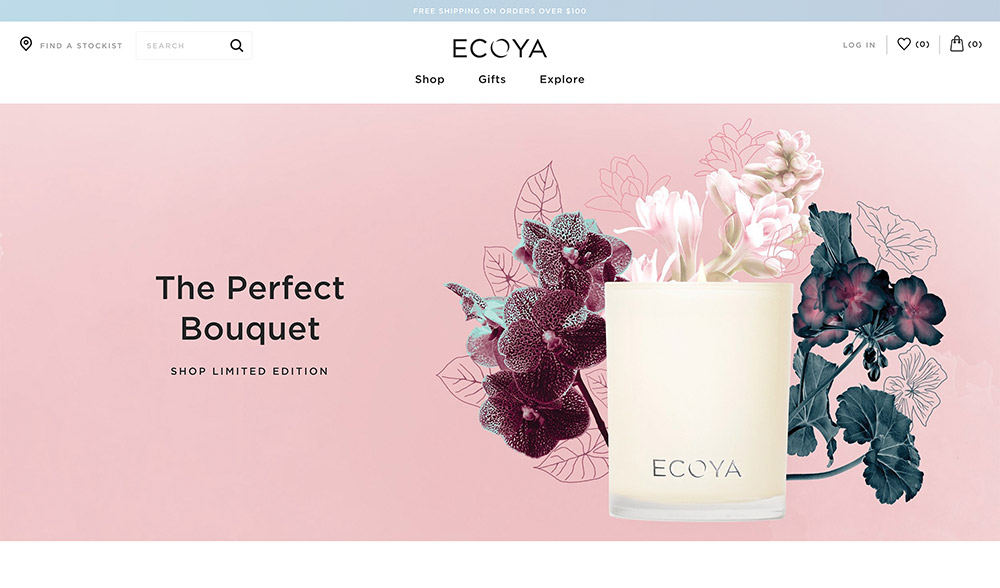Screen dimensions: 1000x588
Task: Open the wishlist heart icon
Action: 904,44
